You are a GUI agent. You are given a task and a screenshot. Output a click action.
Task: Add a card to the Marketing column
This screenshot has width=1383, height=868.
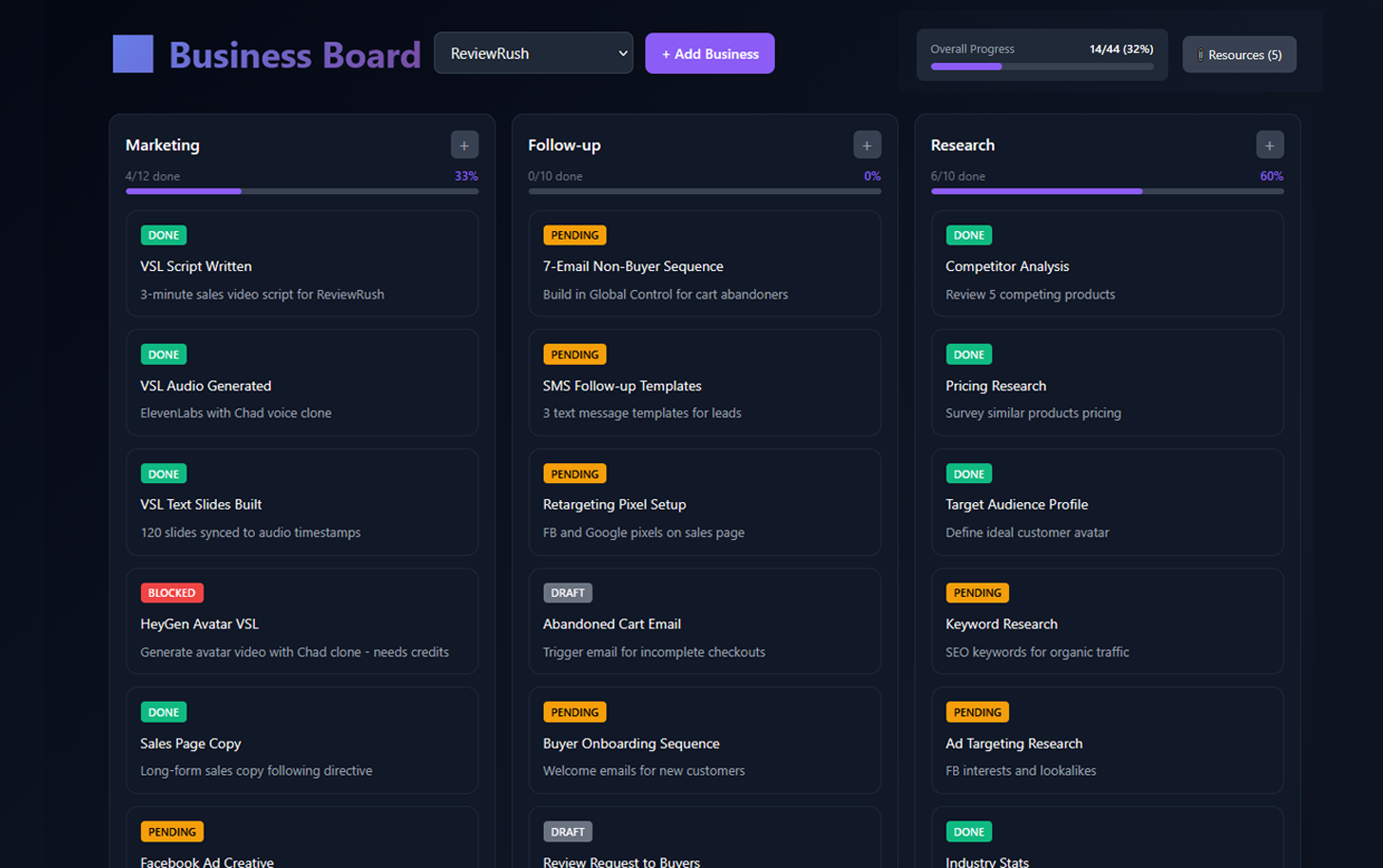(464, 145)
